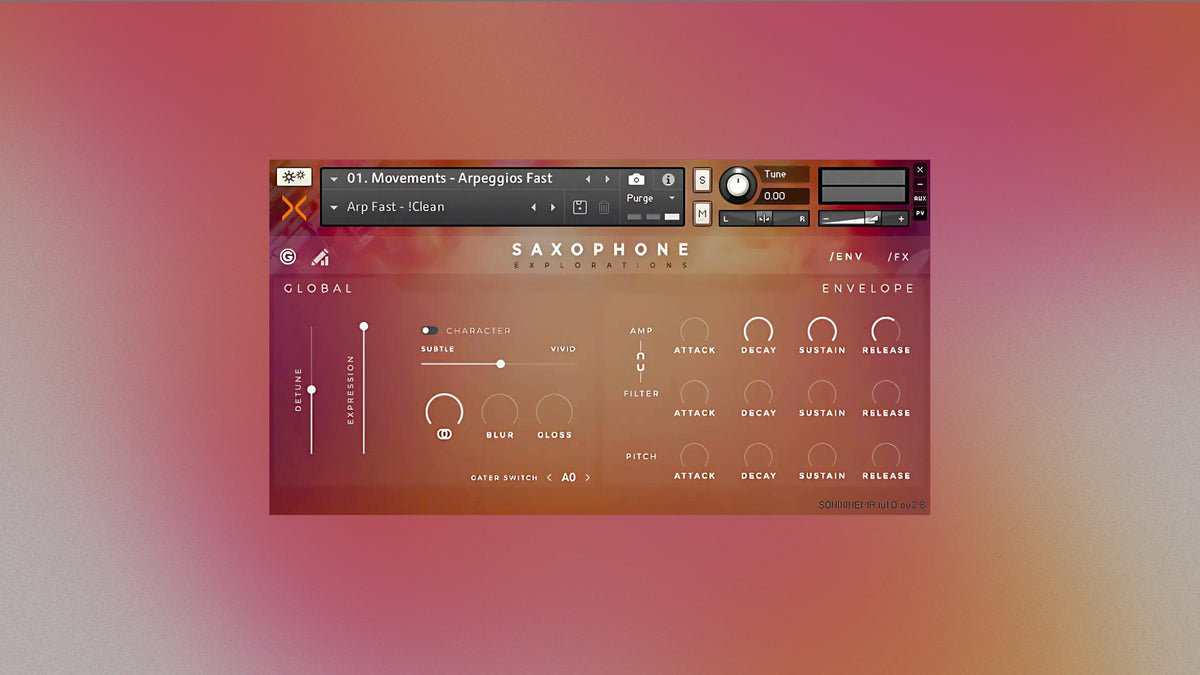This screenshot has width=1200, height=675.
Task: Click the AMP Attack knob
Action: coord(694,331)
